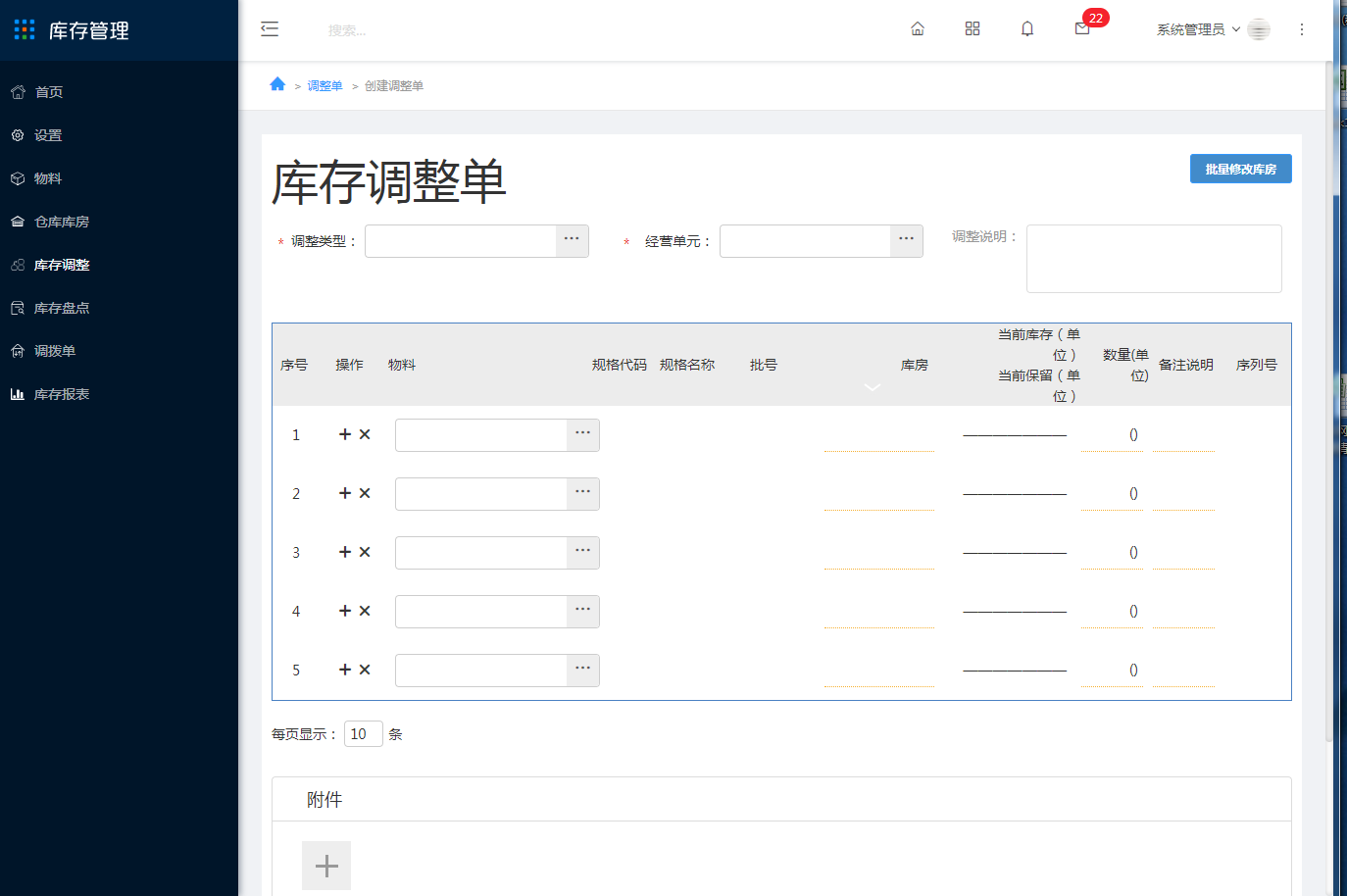Click the chevron below the 库房 header
Screen dimensions: 1347x896
pos(873,388)
